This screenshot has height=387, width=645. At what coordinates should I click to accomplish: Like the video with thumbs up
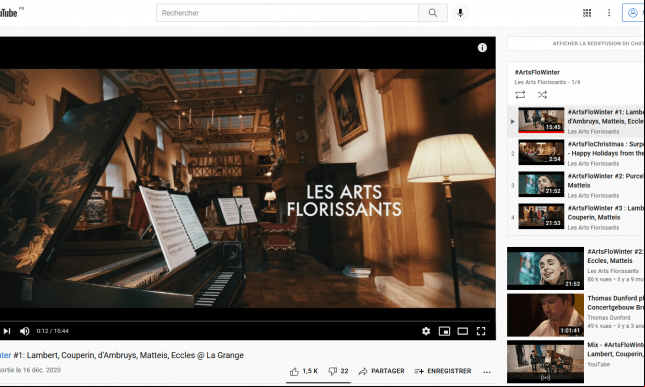coord(304,371)
